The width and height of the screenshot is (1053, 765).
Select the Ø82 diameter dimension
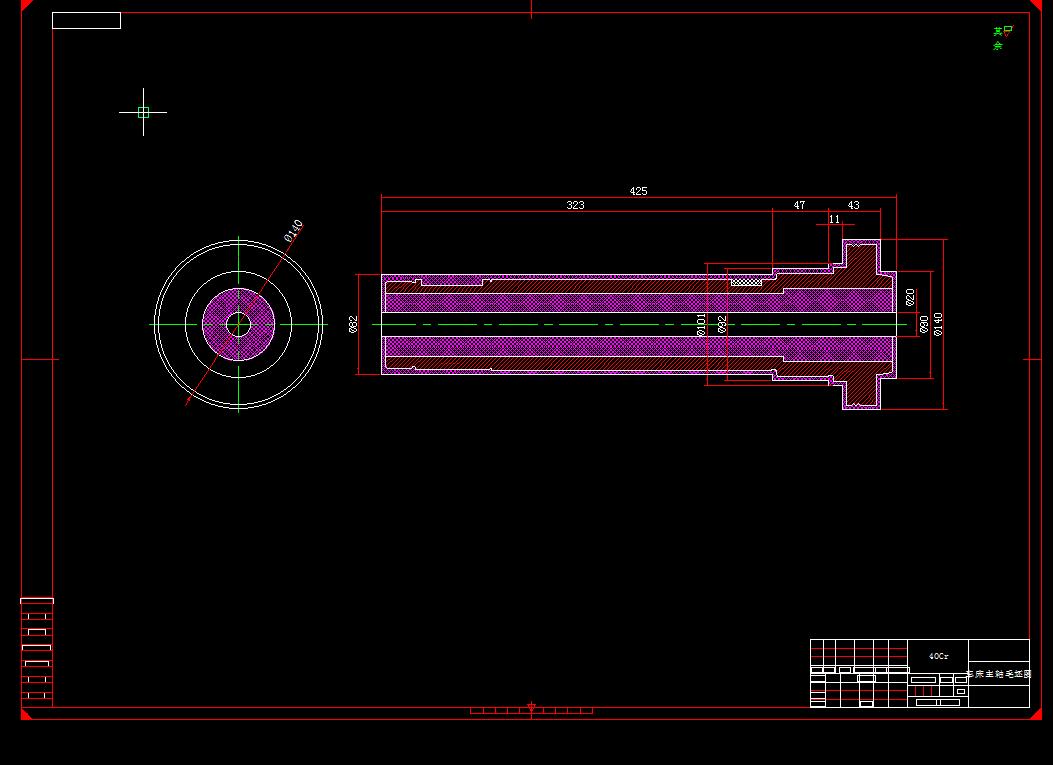click(353, 324)
